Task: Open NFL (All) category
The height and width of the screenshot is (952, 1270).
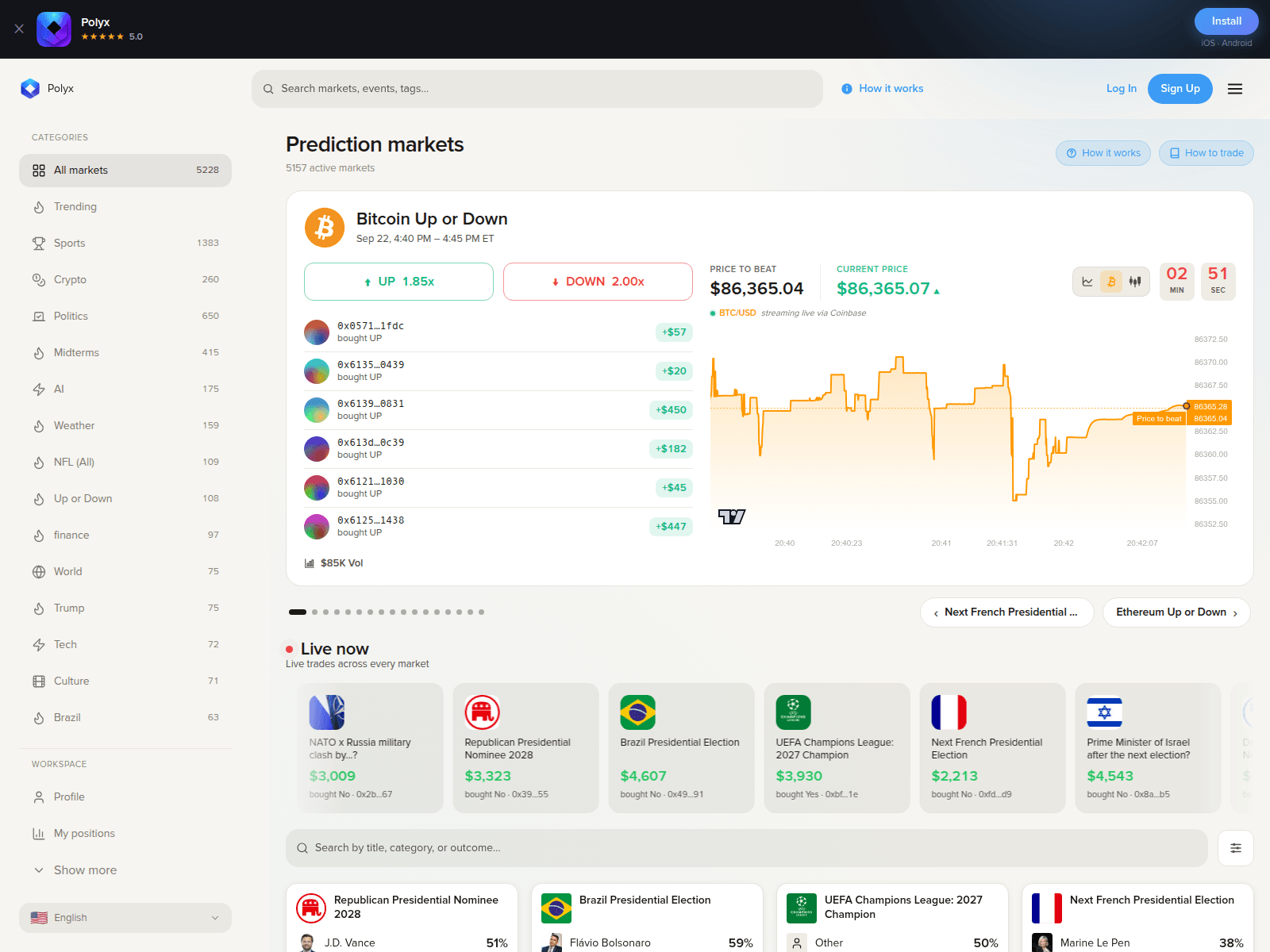Action: [125, 463]
